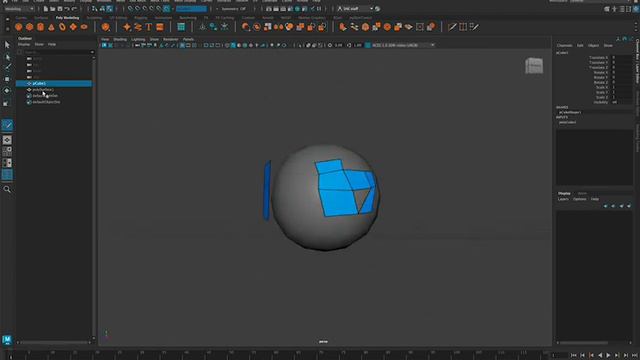Select defaultObjectSet in the Outliner
The height and width of the screenshot is (360, 640).
(54, 102)
